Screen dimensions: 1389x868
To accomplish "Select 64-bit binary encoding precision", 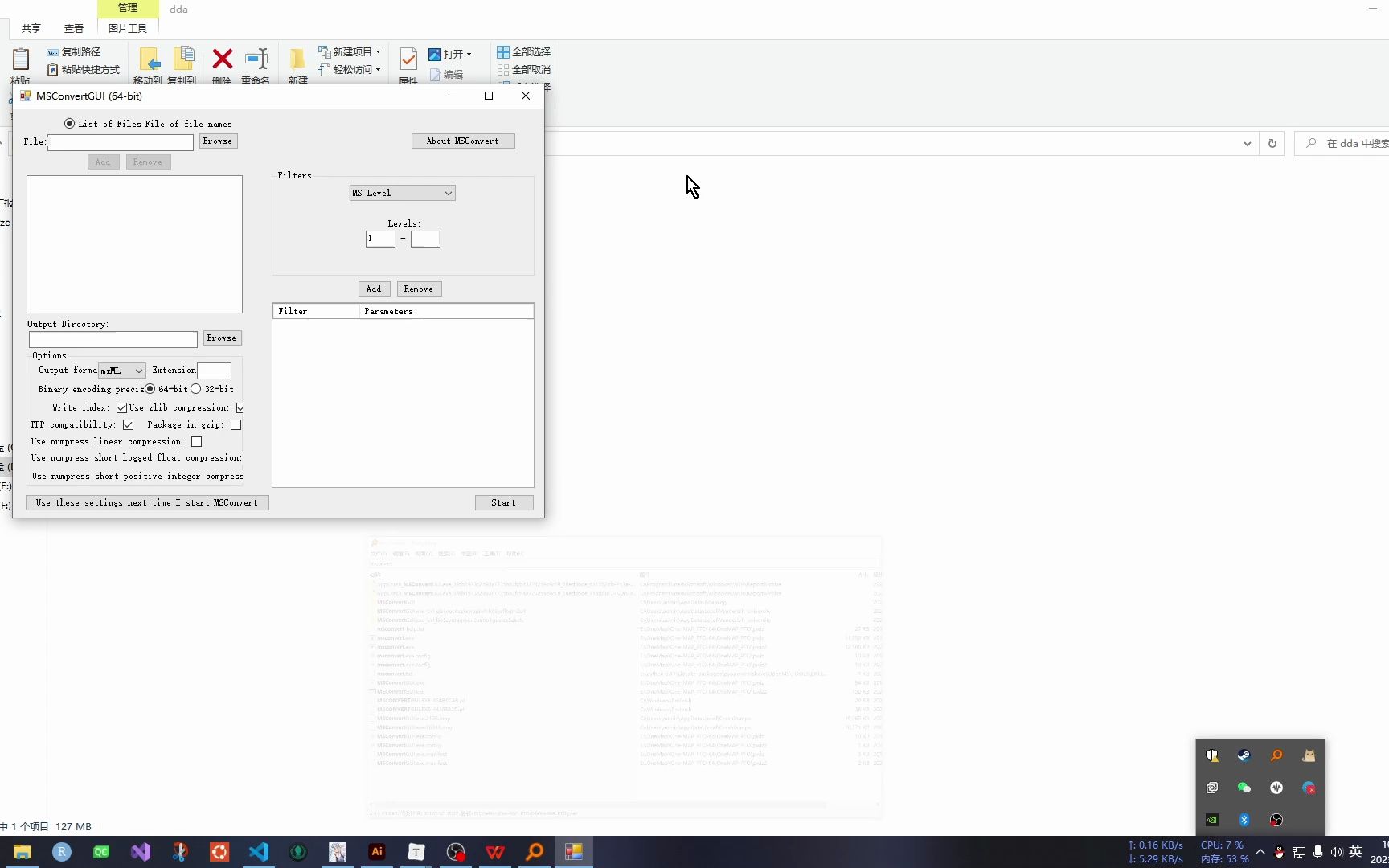I will pos(150,389).
